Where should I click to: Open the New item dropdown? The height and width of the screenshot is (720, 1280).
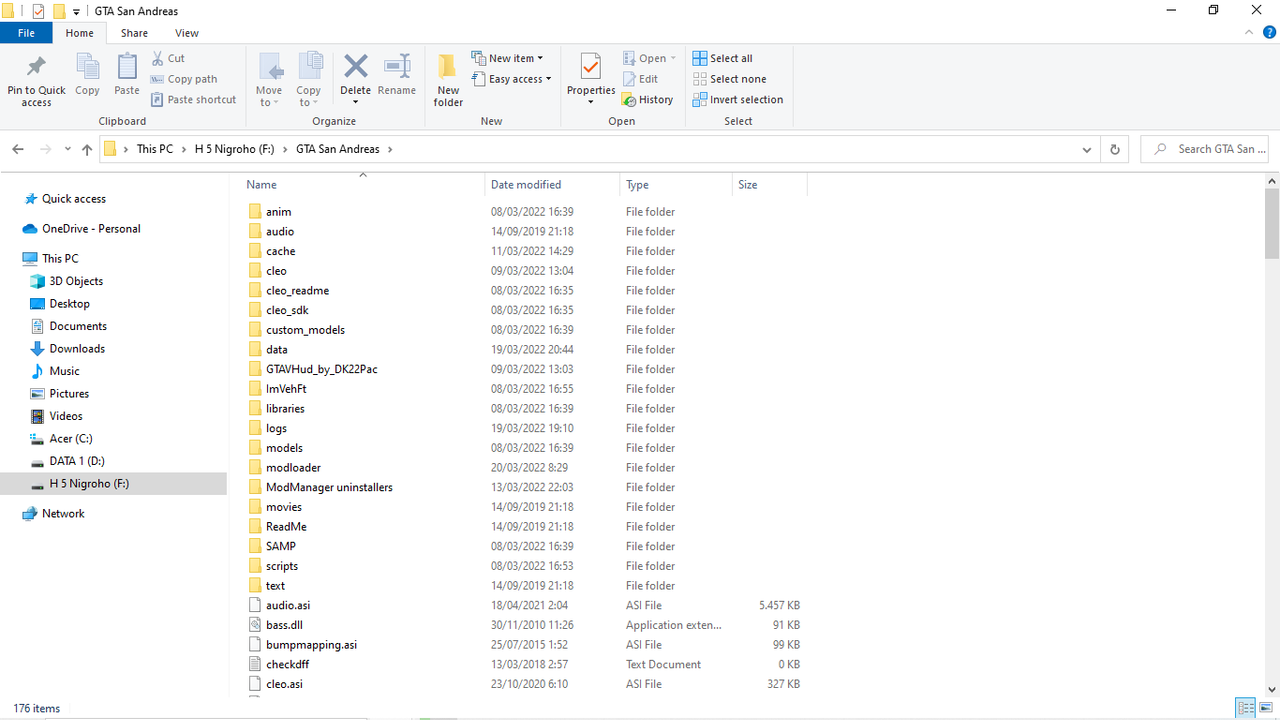coord(508,58)
